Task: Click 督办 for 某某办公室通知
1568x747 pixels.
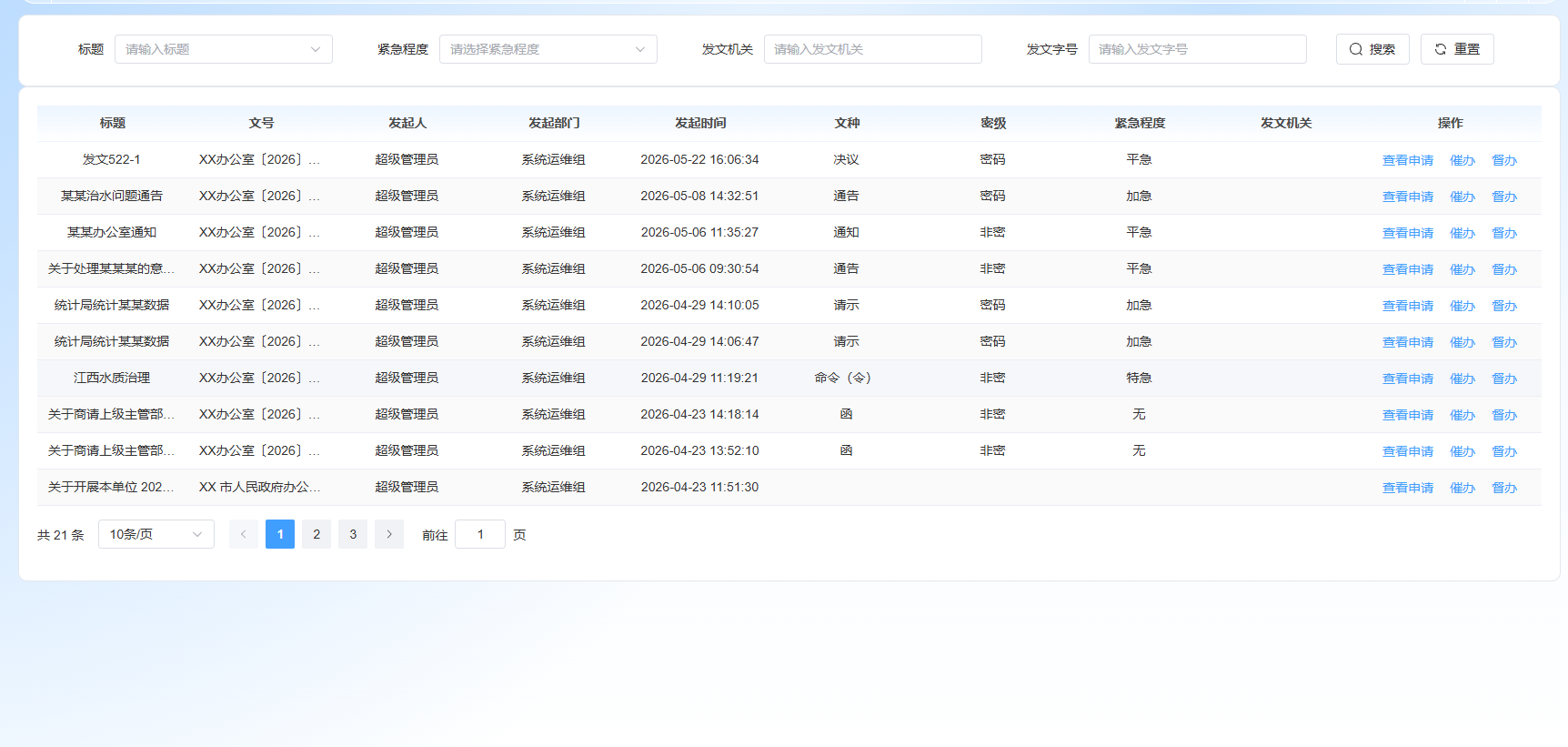Action: click(1504, 233)
